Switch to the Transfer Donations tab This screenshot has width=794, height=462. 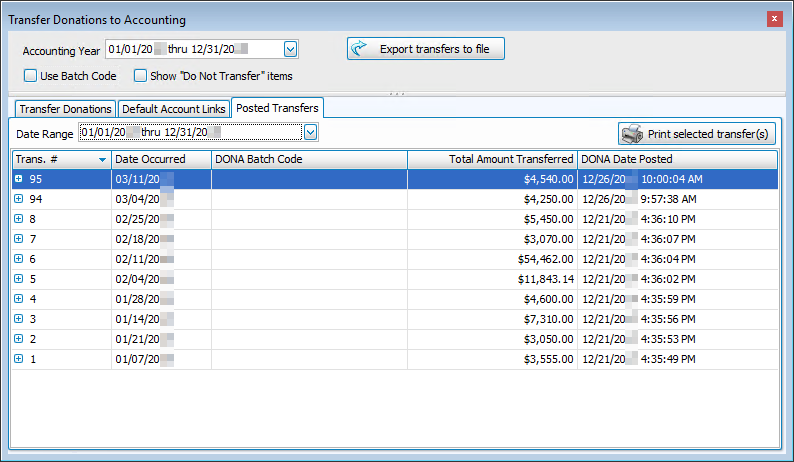[66, 109]
